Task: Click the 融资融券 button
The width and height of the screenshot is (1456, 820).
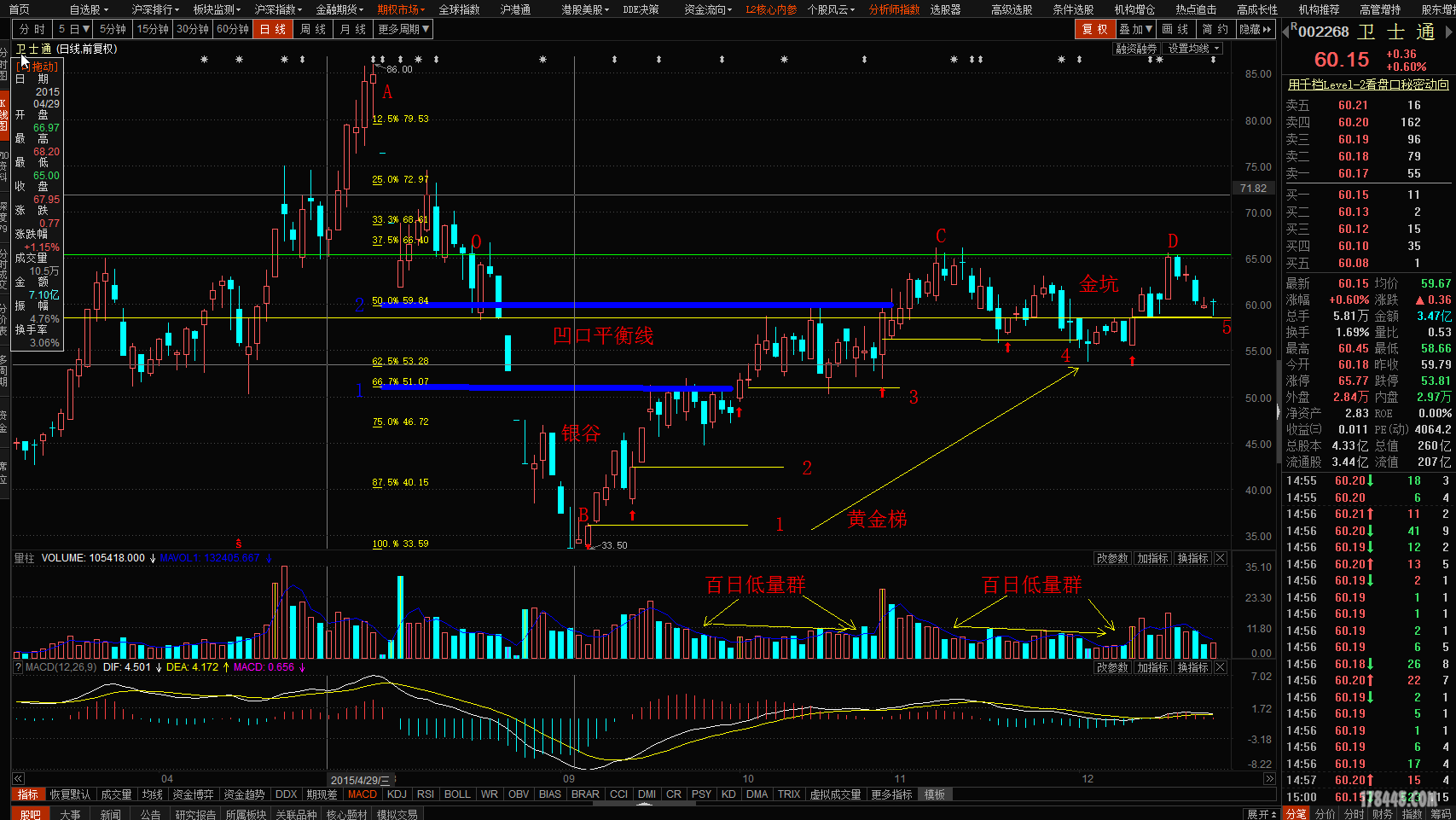Action: point(1136,49)
